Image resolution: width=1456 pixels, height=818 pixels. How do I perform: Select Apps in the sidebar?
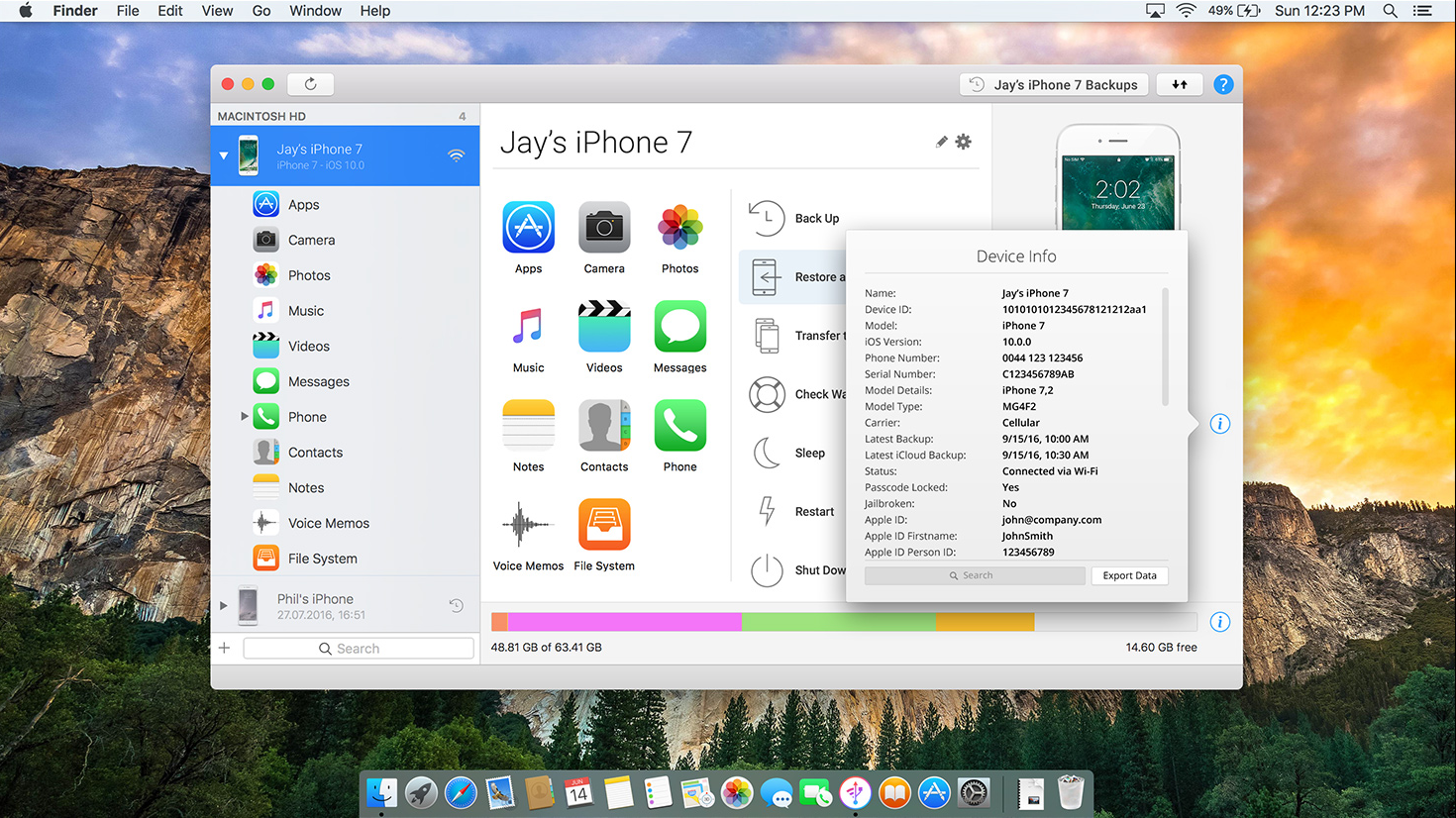(x=345, y=204)
